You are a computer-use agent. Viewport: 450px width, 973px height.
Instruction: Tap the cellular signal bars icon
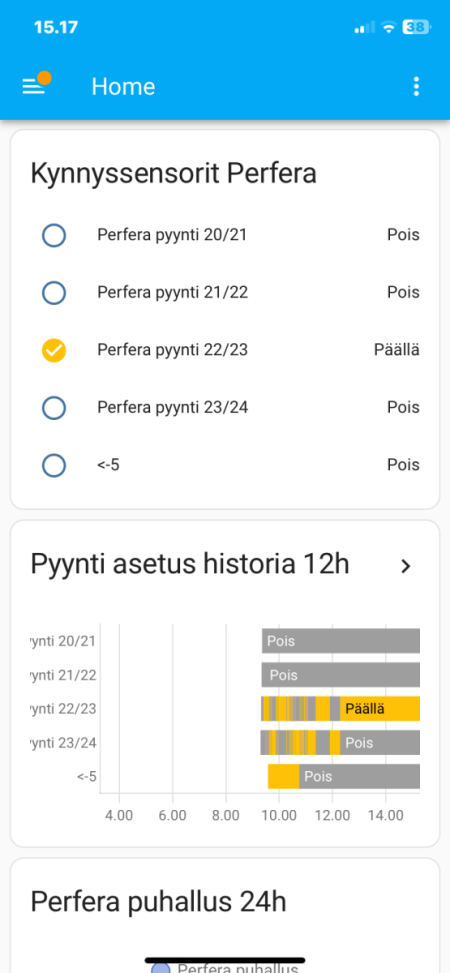click(364, 27)
